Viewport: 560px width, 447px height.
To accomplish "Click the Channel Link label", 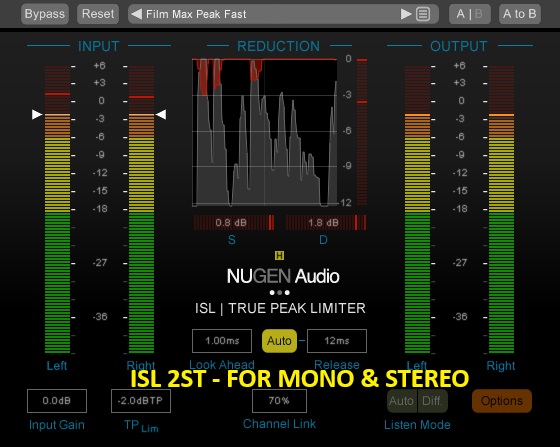I will tap(279, 424).
